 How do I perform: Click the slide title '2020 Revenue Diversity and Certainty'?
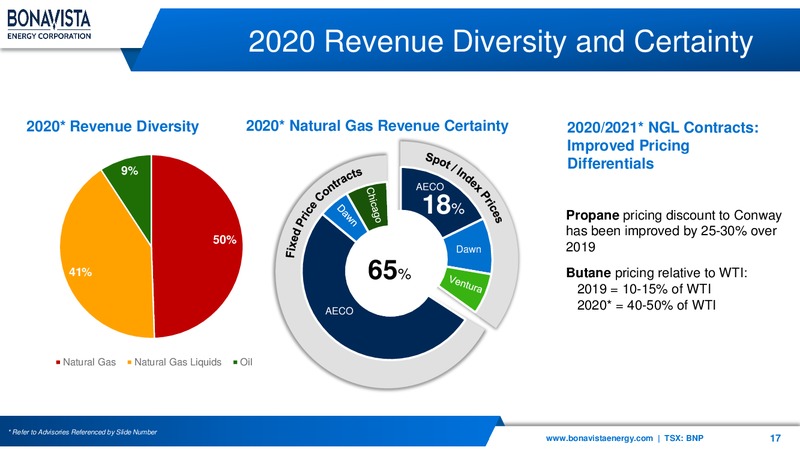coord(501,41)
